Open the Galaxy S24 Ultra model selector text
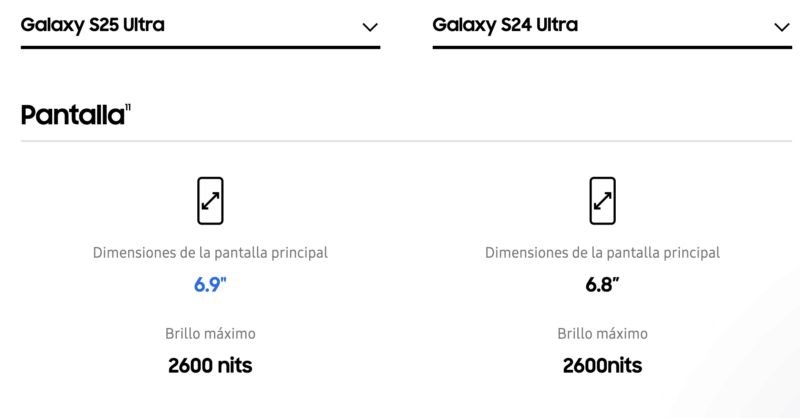Screen dimensions: 800x418 tap(505, 25)
